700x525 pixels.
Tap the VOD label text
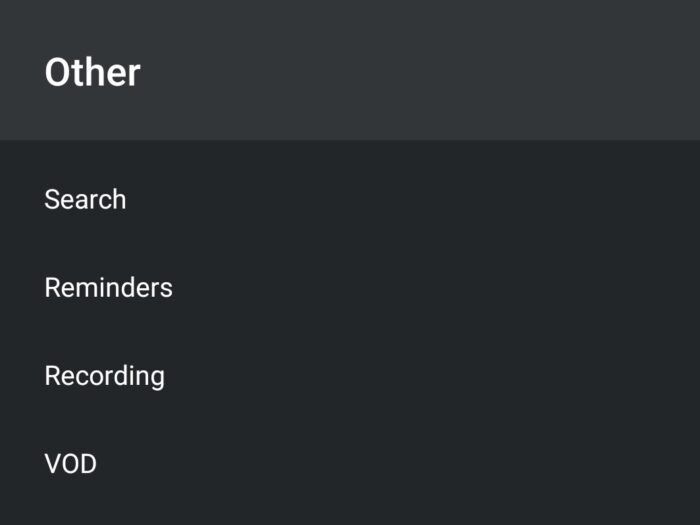click(70, 464)
